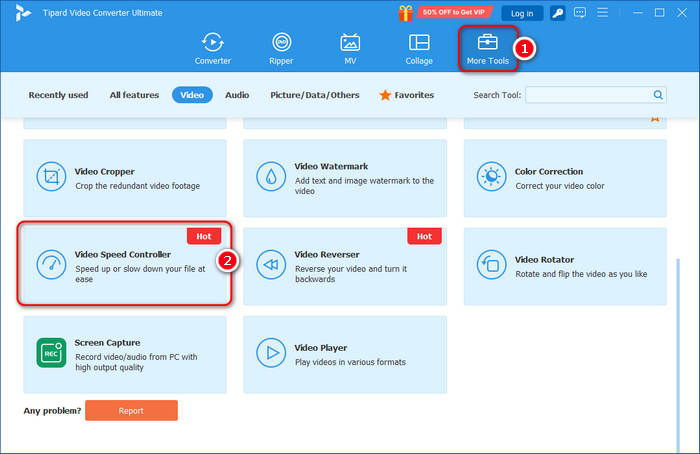Click the Video Rotator icon

point(491,264)
